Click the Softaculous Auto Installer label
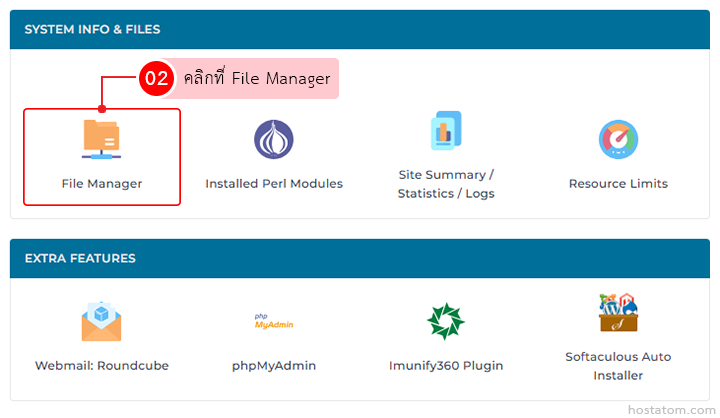This screenshot has width=720, height=418. click(618, 366)
